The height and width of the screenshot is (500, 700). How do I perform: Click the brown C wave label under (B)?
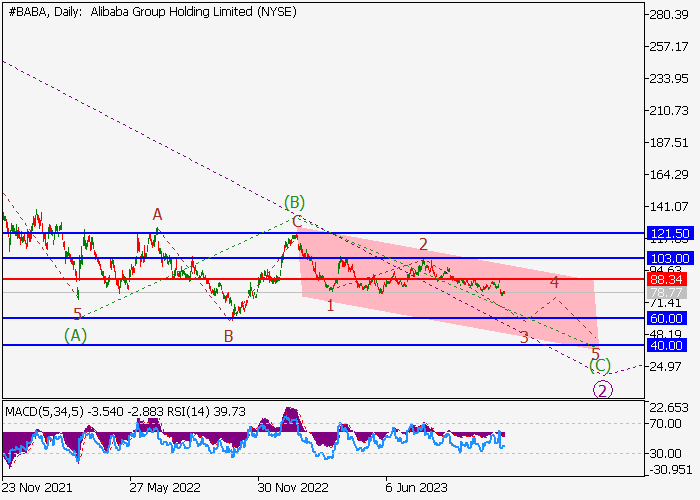297,221
